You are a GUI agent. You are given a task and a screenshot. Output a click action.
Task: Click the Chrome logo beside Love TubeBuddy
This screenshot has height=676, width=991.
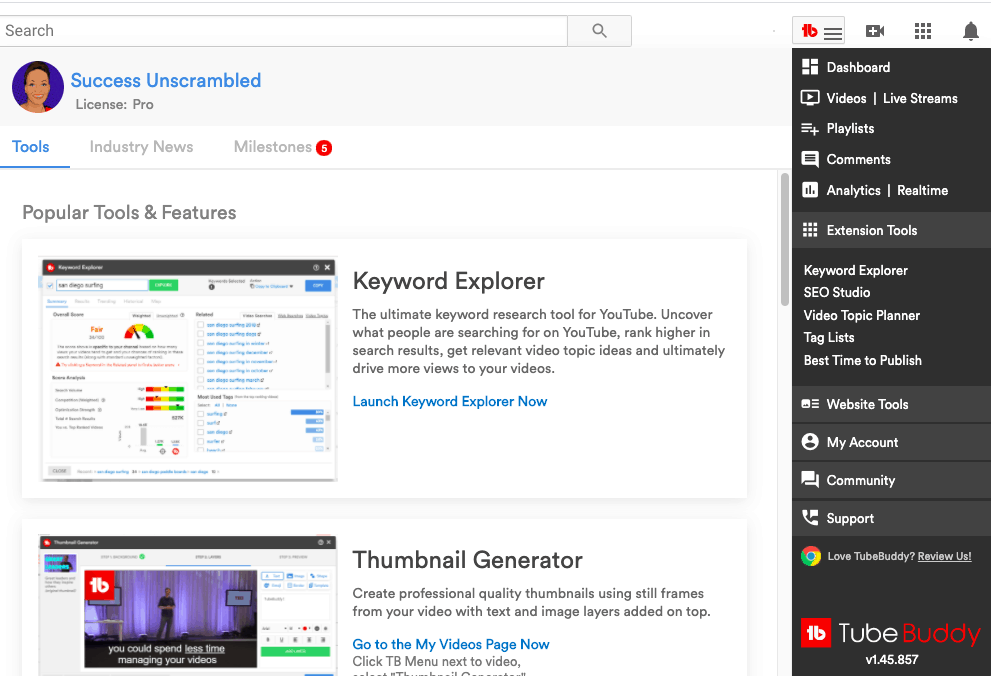click(811, 556)
